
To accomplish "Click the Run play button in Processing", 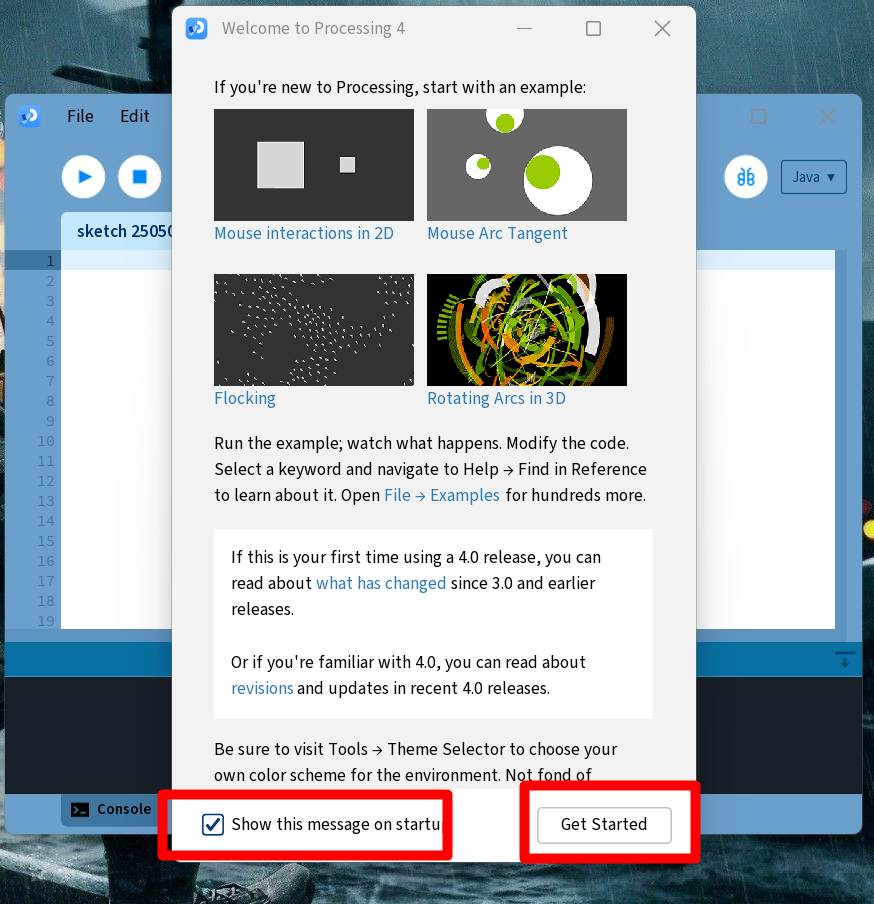I will 84,176.
